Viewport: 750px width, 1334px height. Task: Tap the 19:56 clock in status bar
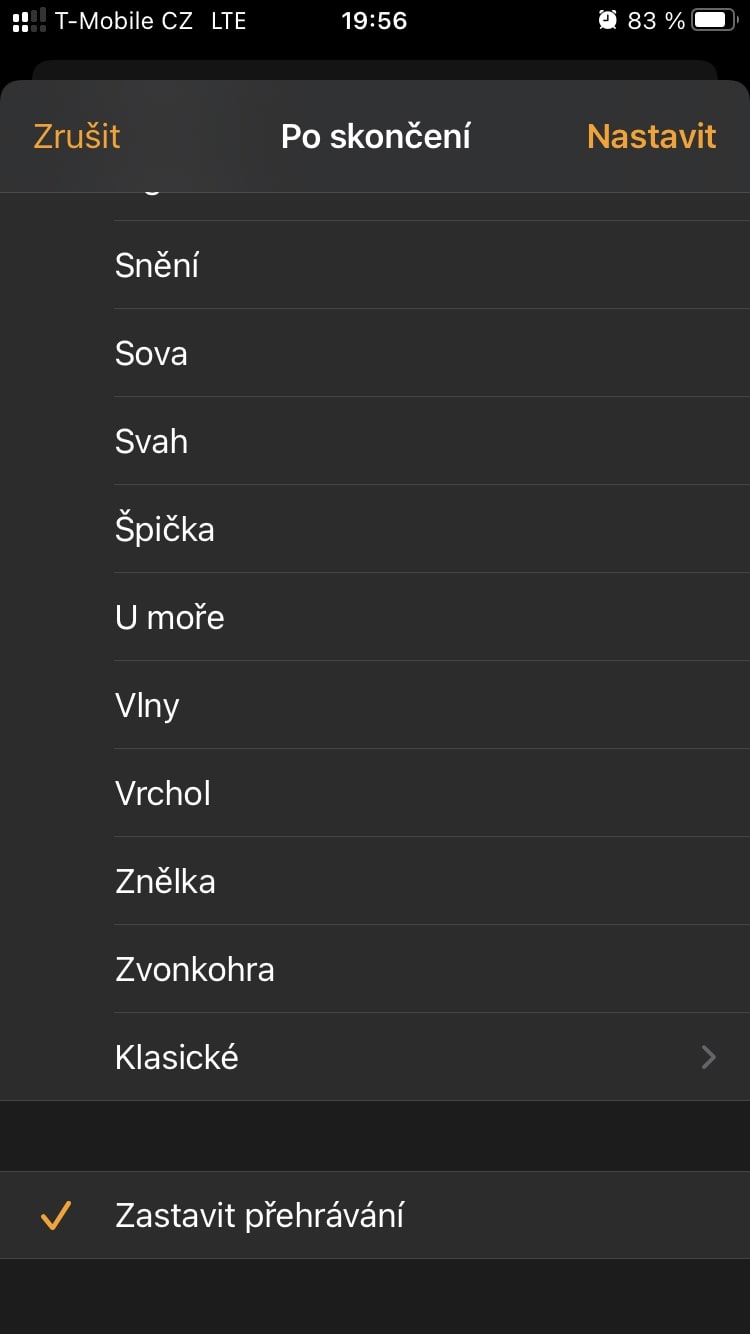(374, 20)
